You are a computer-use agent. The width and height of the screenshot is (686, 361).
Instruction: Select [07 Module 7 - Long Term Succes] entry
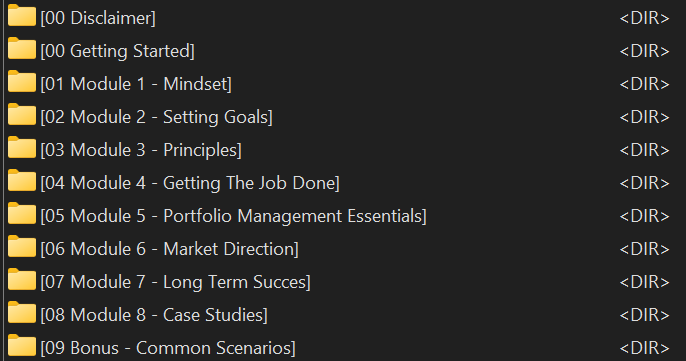(175, 282)
